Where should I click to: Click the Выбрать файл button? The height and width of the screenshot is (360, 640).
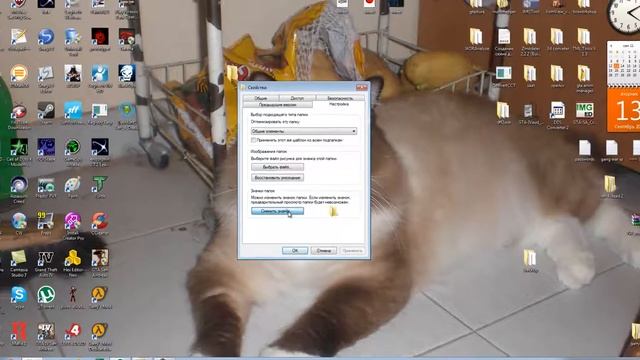(277, 167)
